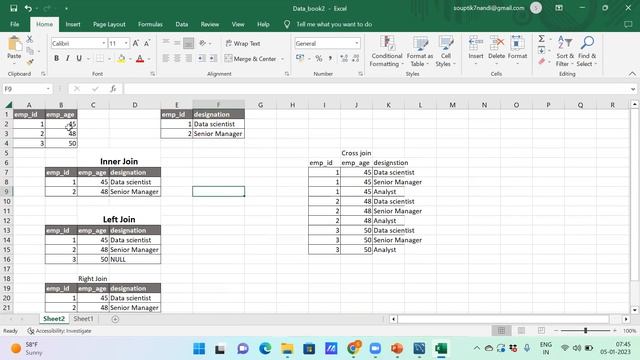Open Microsoft Edge from taskbar
Image resolution: width=640 pixels, height=360 pixels.
click(x=265, y=349)
